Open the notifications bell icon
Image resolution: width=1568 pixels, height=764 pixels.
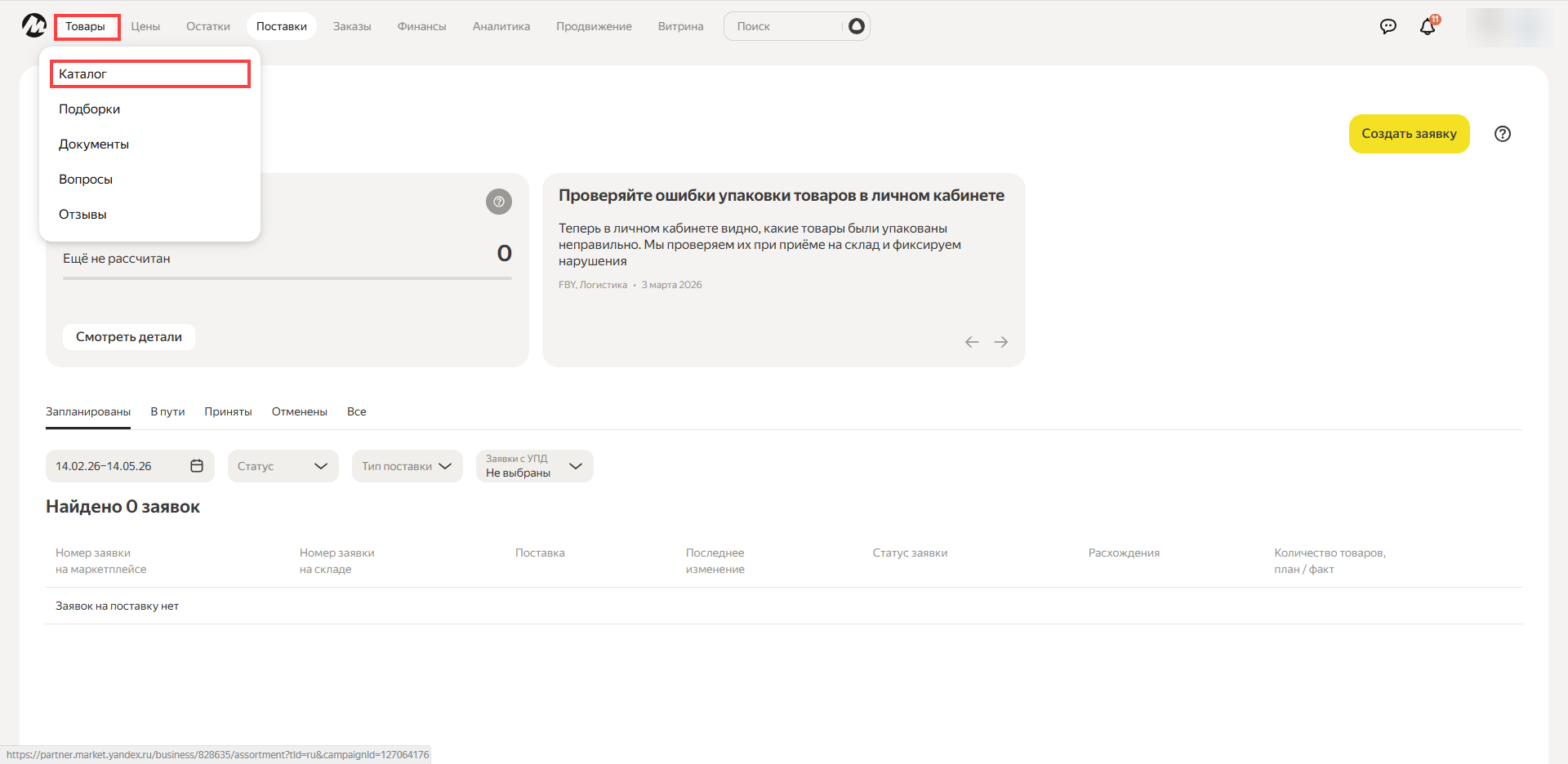coord(1428,26)
